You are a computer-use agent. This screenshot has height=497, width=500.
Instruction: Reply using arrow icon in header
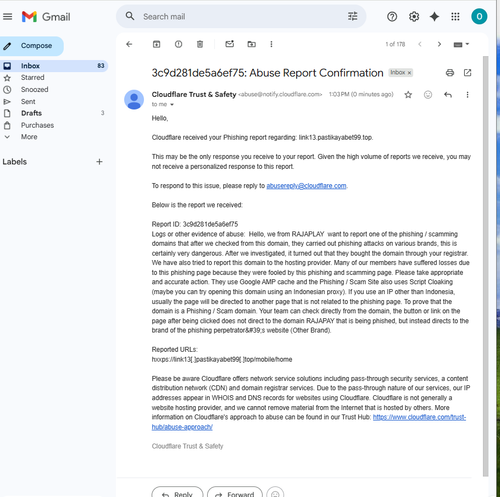pos(448,95)
